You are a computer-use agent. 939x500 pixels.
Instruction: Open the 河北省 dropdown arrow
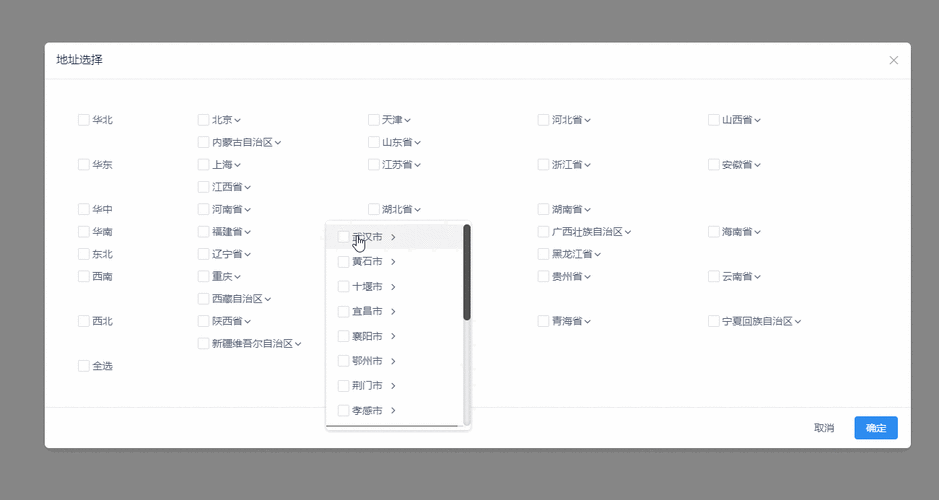coord(587,120)
